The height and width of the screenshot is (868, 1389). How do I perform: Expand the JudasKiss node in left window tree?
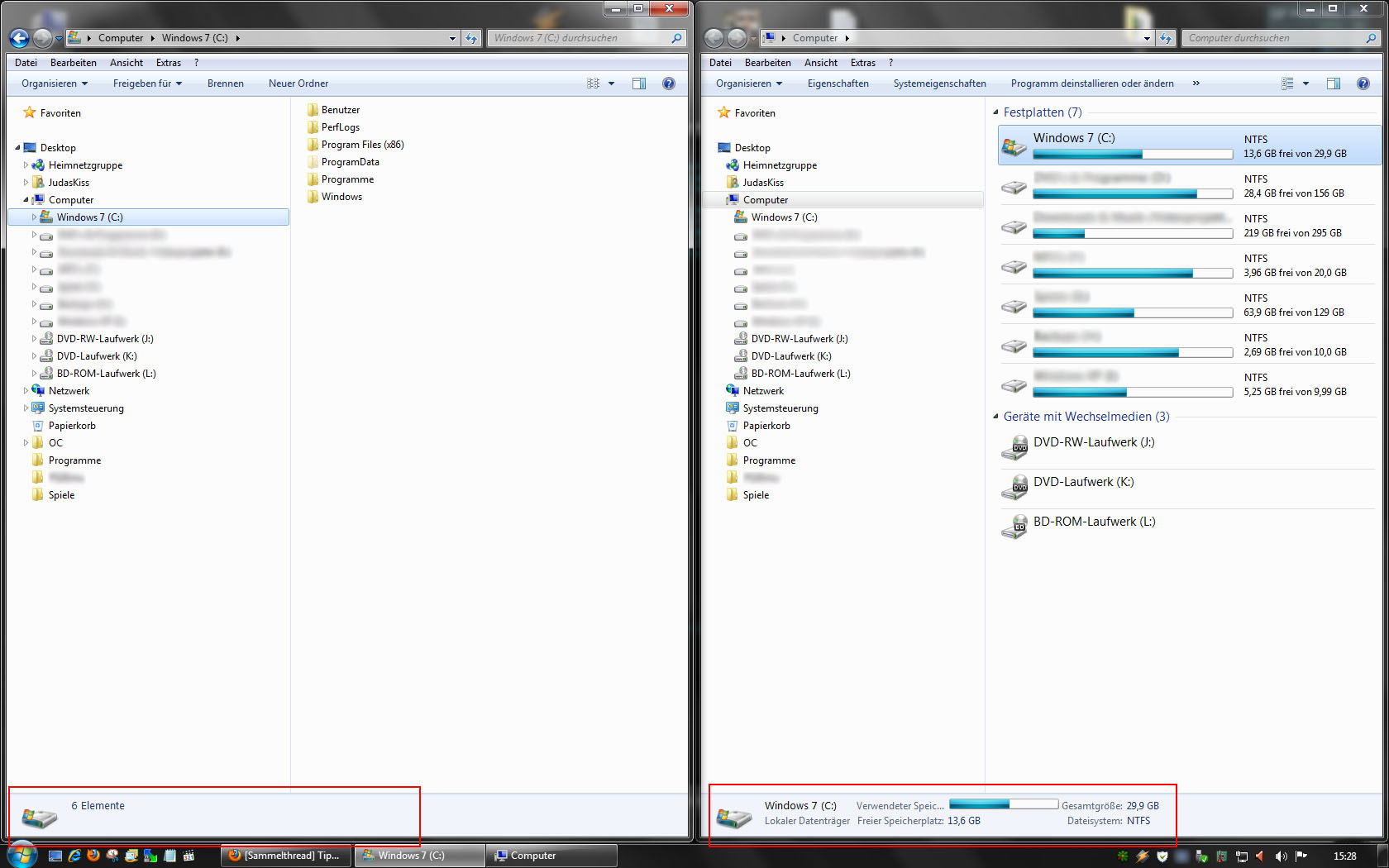click(x=26, y=183)
